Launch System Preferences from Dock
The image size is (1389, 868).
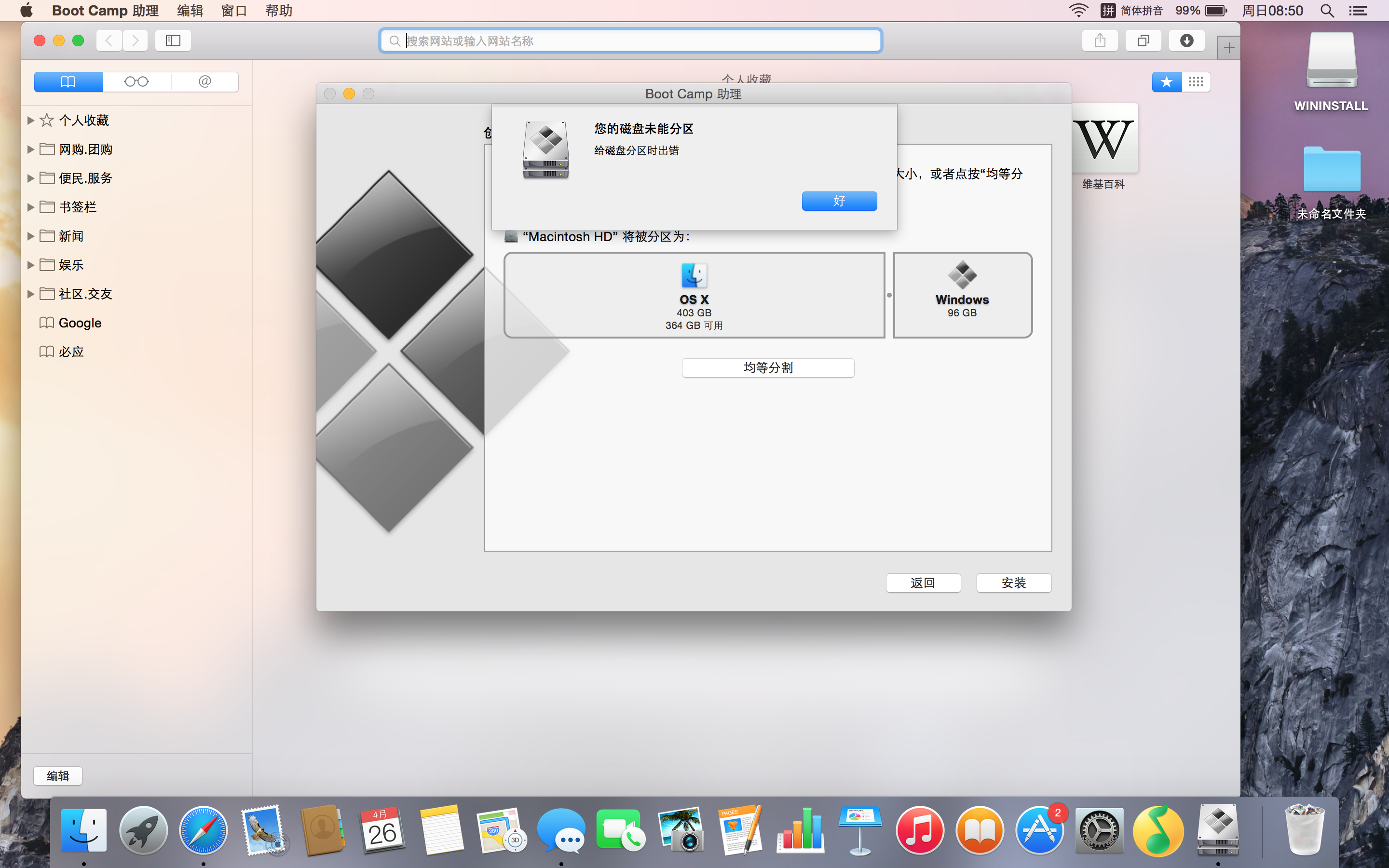pos(1099,831)
